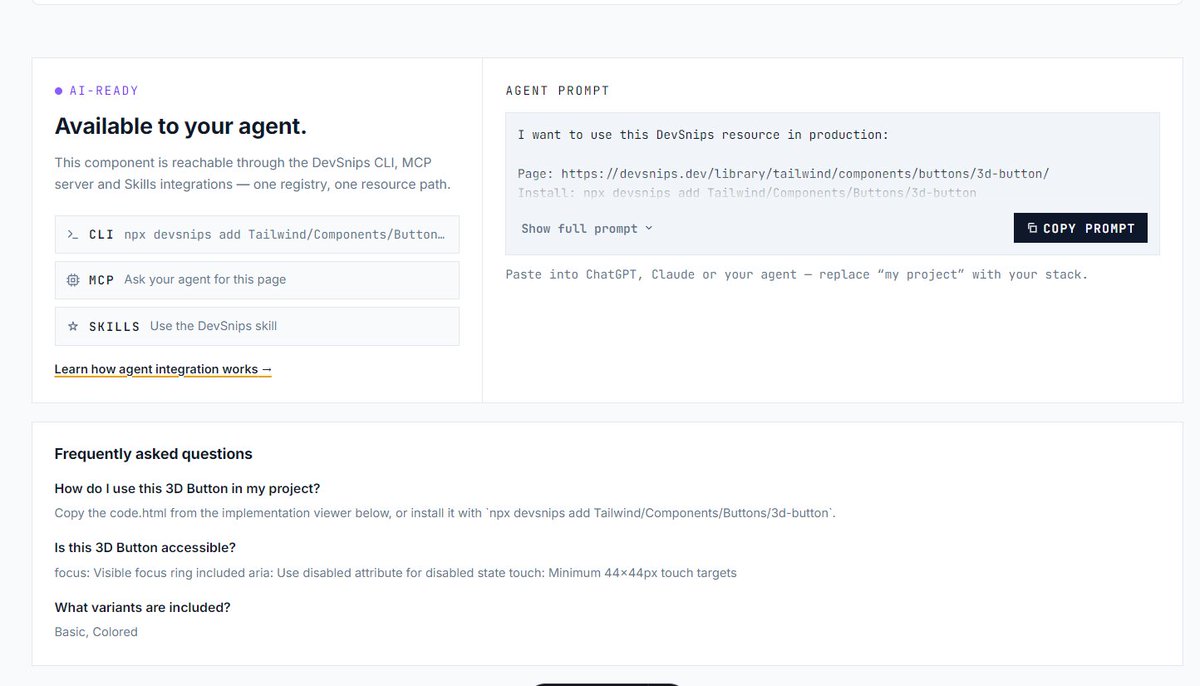Click the CLI terminal prompt icon
Viewport: 1200px width, 686px height.
[72, 234]
